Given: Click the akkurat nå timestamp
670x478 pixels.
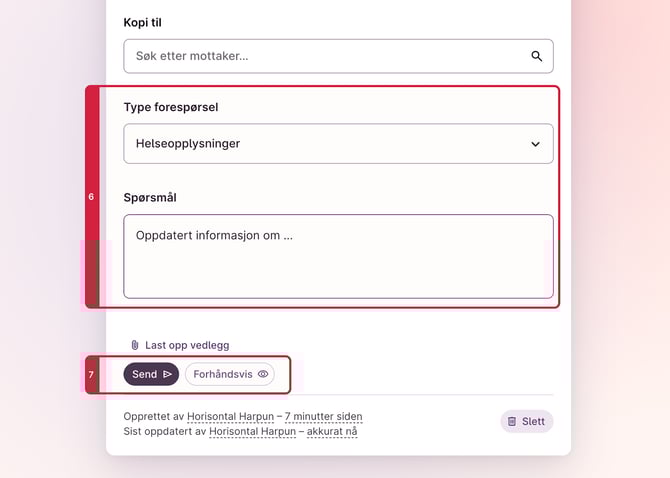Looking at the screenshot, I should click(332, 432).
